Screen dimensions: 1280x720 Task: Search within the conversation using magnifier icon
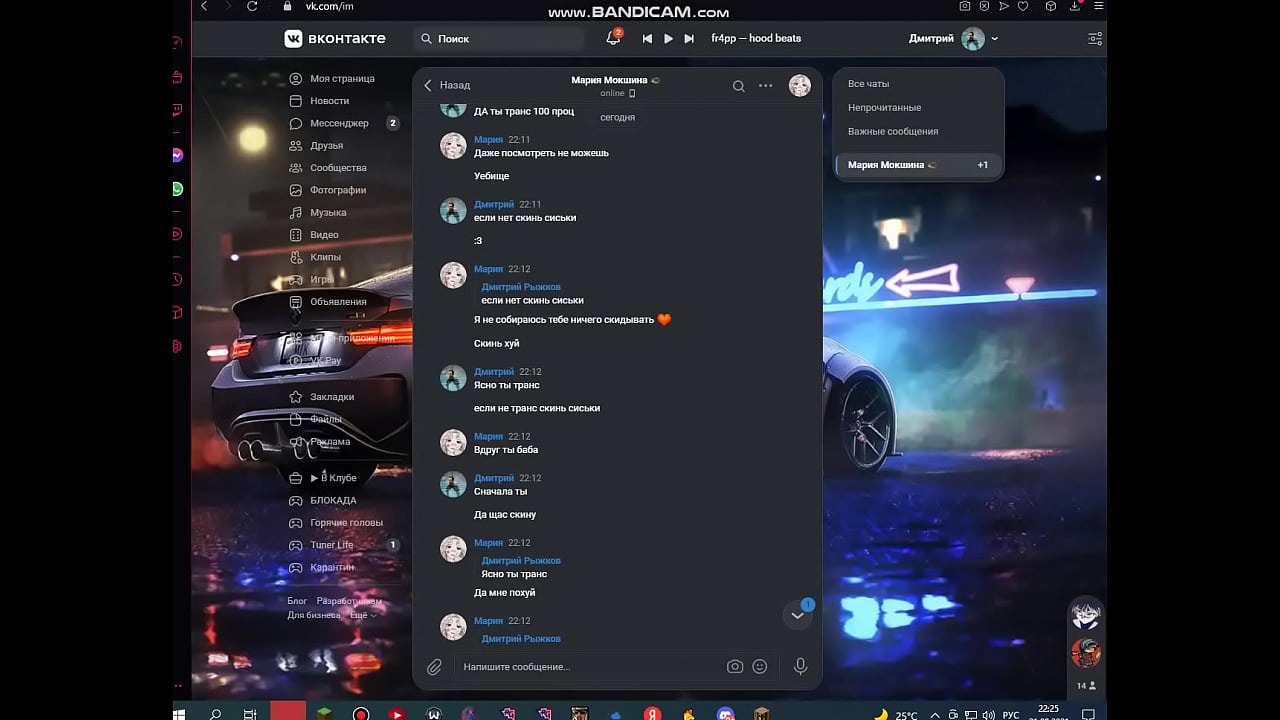[x=738, y=86]
